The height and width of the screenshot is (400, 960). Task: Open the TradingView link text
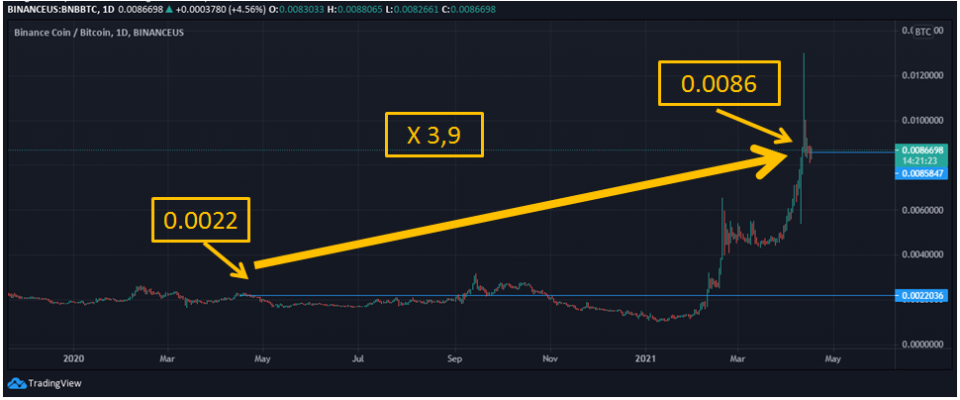[x=55, y=382]
